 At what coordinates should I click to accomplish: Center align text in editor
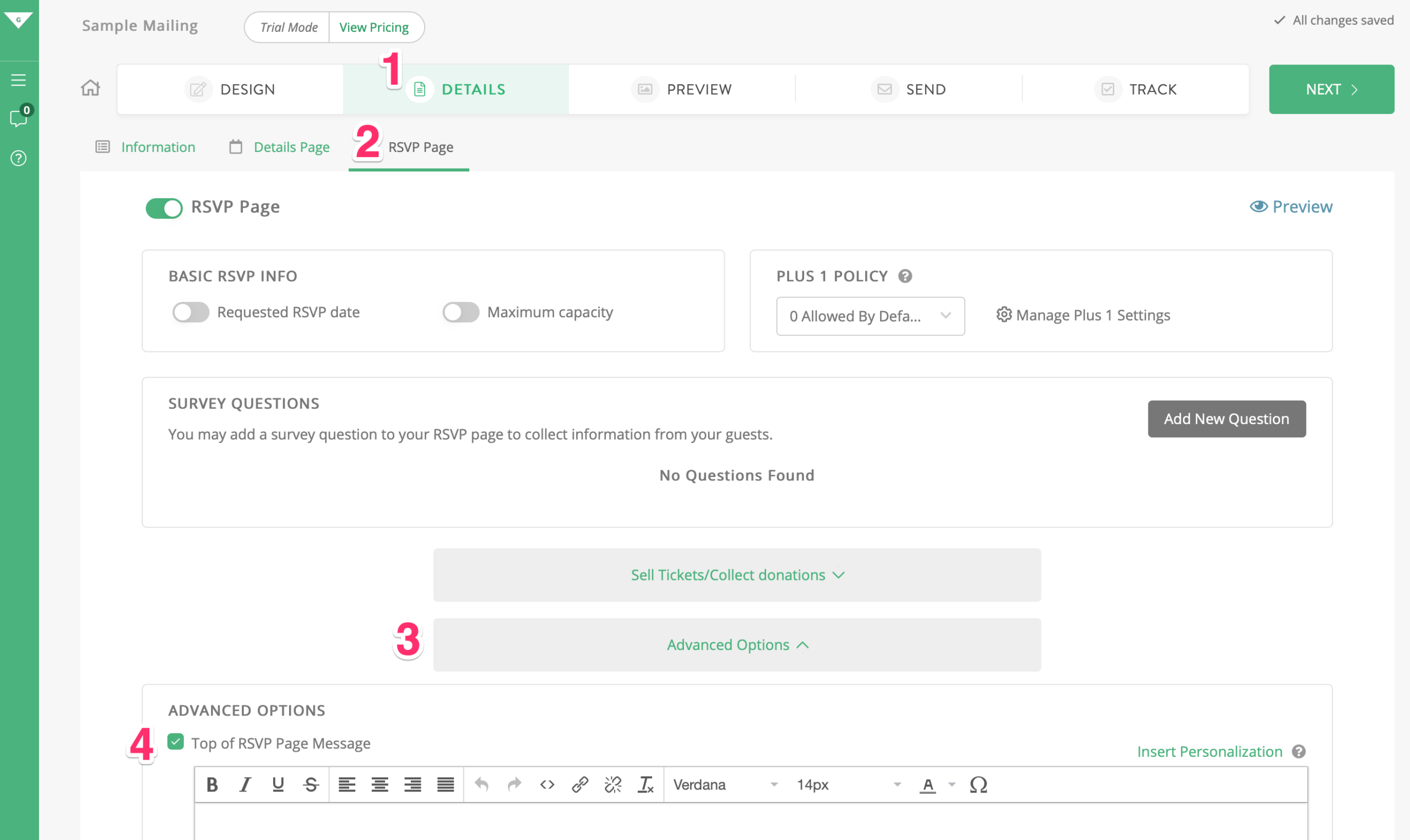pyautogui.click(x=379, y=784)
